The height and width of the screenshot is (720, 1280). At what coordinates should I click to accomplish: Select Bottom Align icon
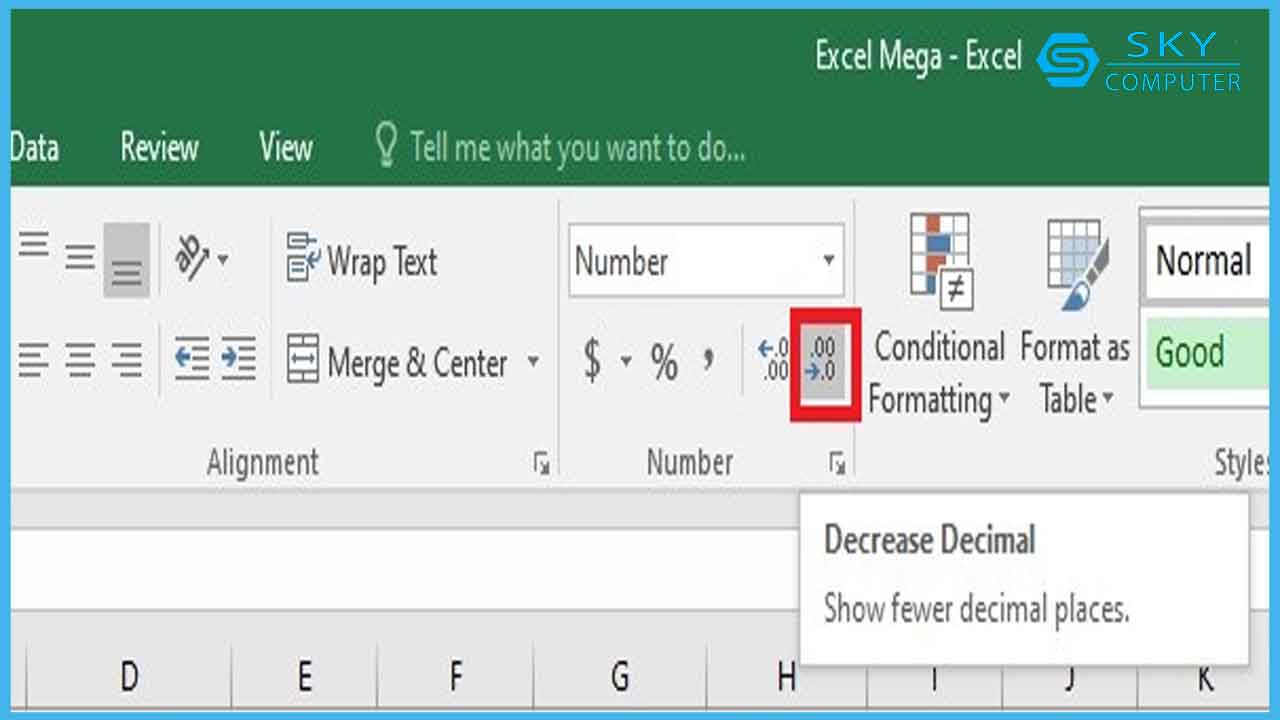point(127,261)
